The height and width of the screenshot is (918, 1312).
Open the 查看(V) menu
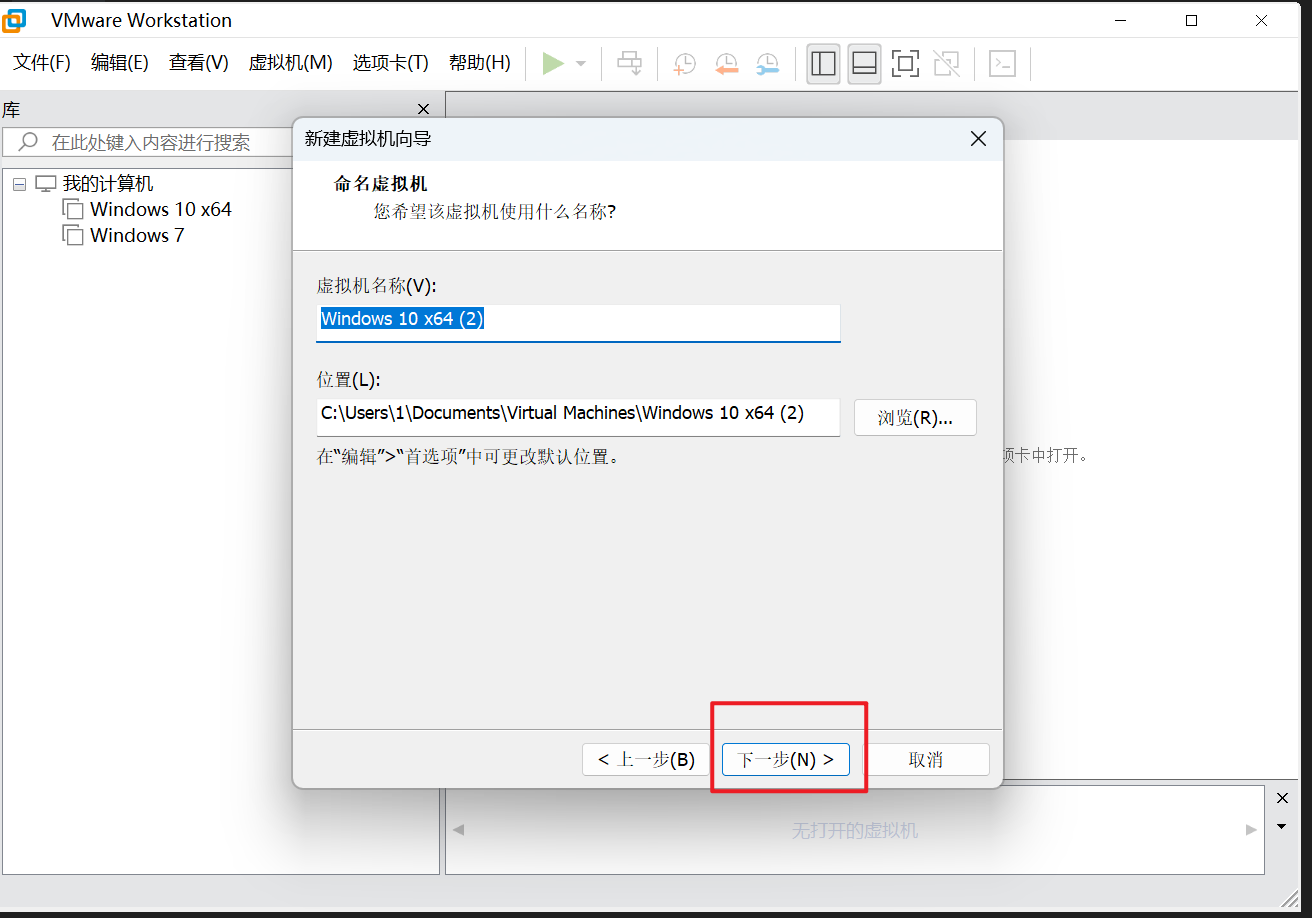[x=199, y=63]
